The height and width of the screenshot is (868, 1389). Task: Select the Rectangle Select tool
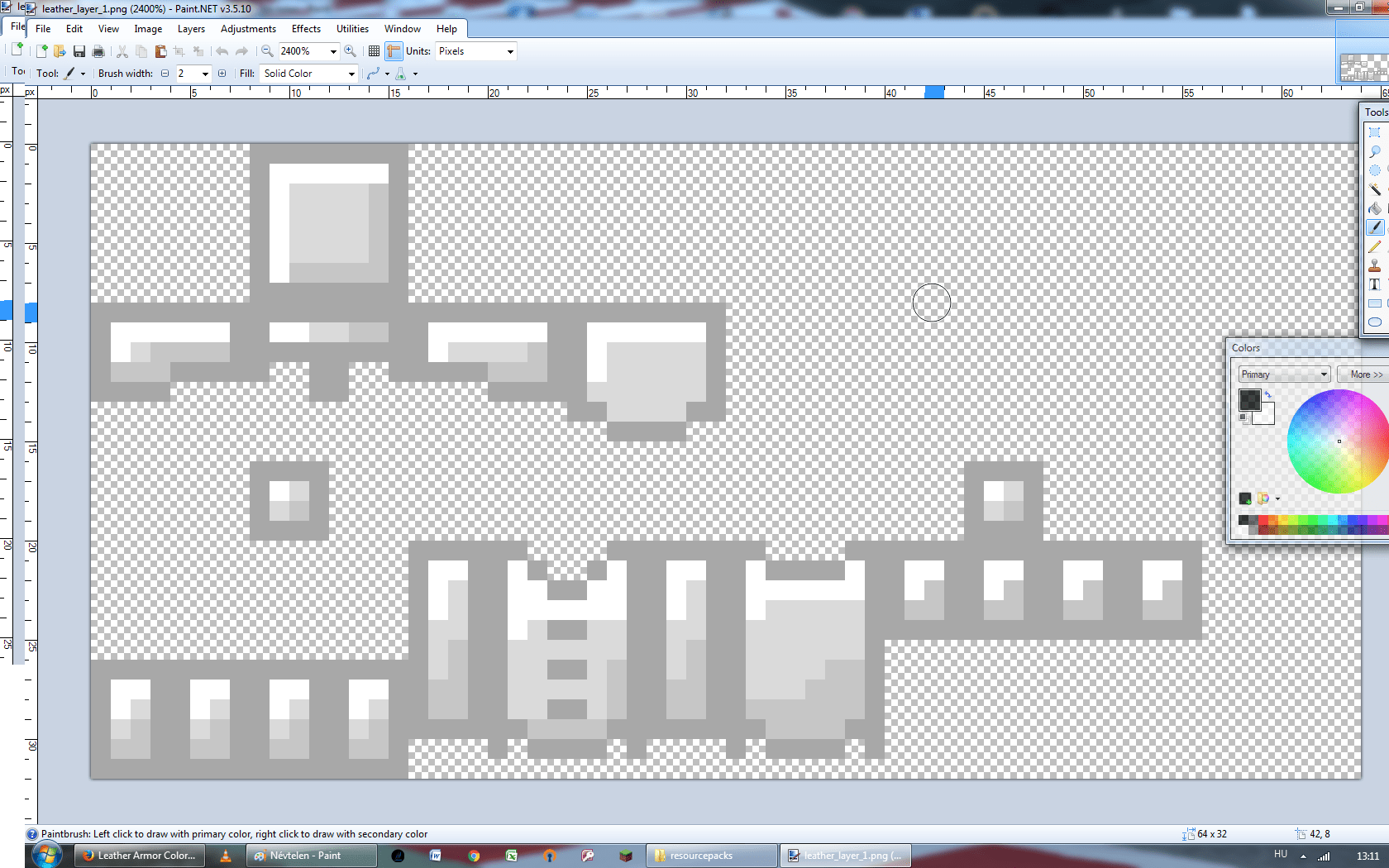(x=1374, y=132)
